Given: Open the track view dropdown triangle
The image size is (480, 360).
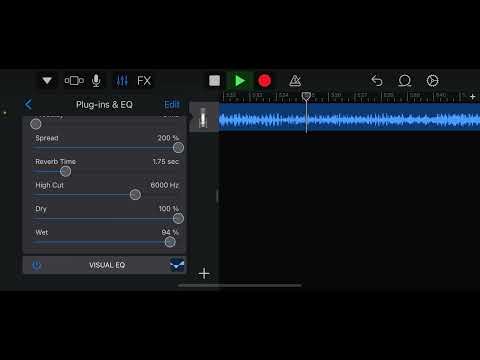Looking at the screenshot, I should (x=47, y=81).
